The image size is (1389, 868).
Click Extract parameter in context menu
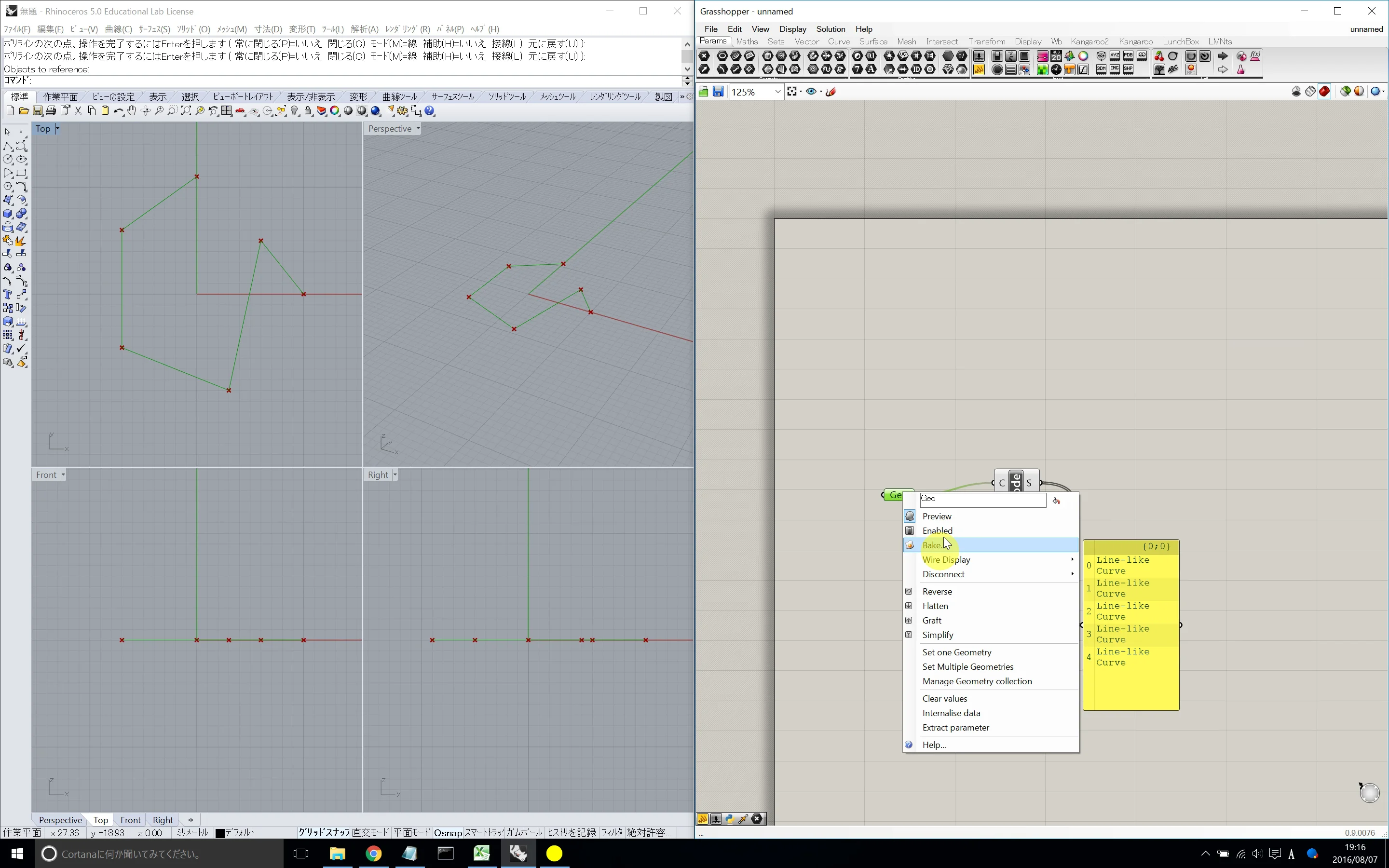pos(991,727)
